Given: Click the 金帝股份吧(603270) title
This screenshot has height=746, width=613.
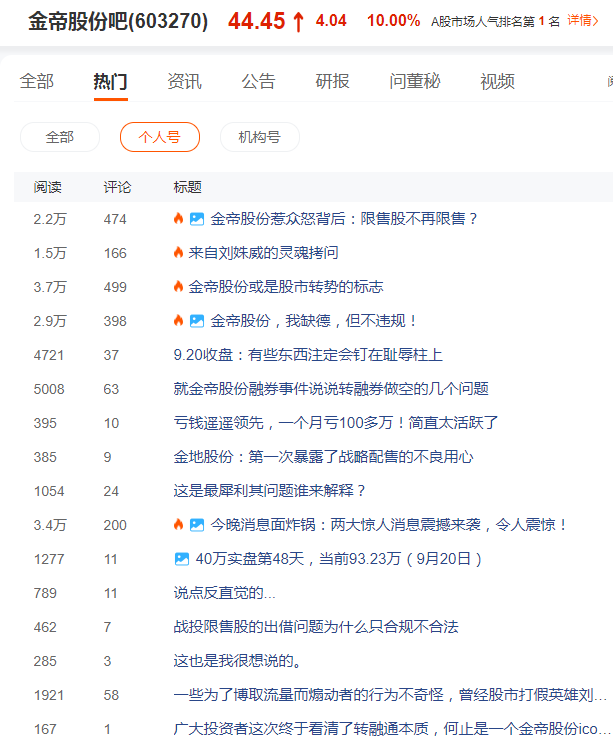Looking at the screenshot, I should [x=118, y=21].
